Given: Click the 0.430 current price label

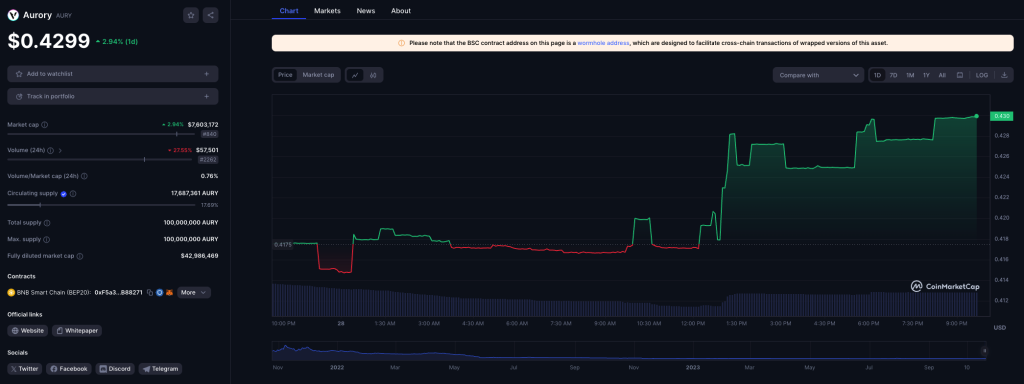Looking at the screenshot, I should 1001,116.
